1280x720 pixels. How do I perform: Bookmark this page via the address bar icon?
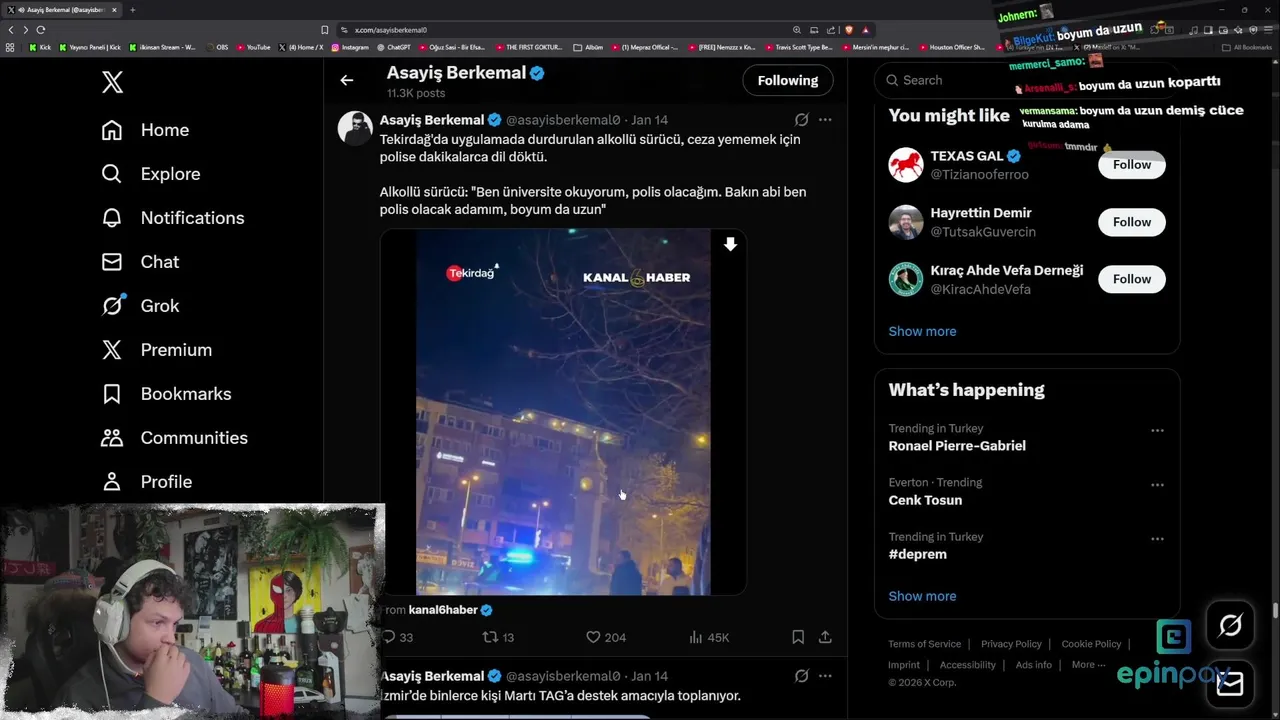coord(324,30)
